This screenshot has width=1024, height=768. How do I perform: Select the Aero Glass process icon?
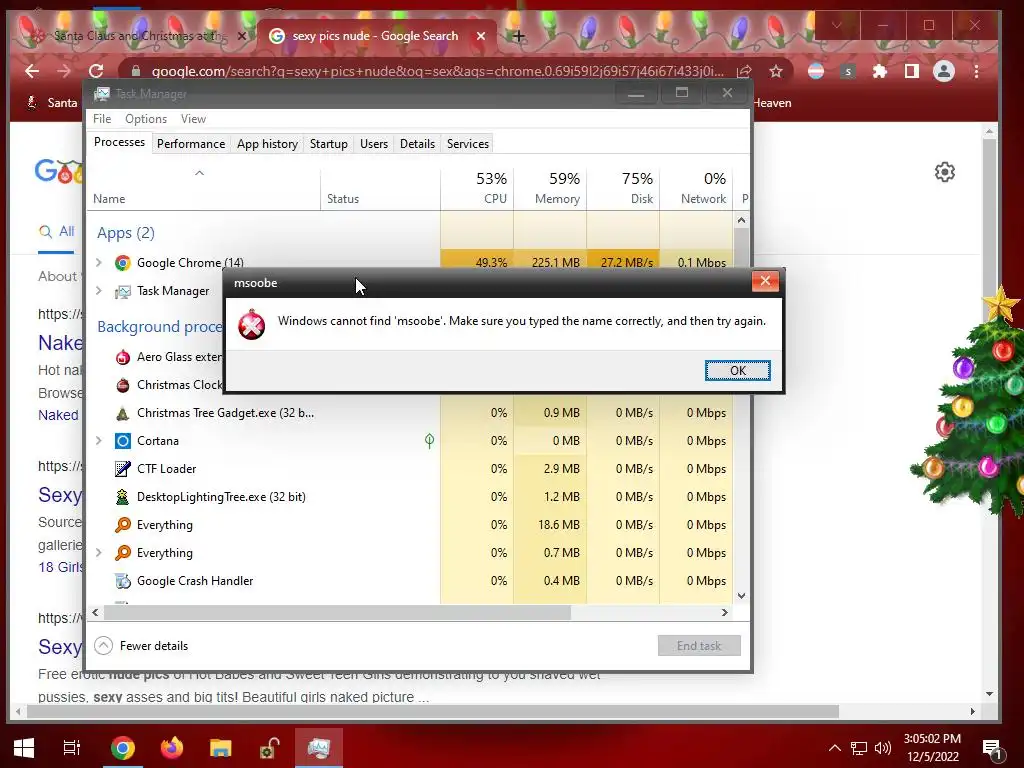click(122, 357)
